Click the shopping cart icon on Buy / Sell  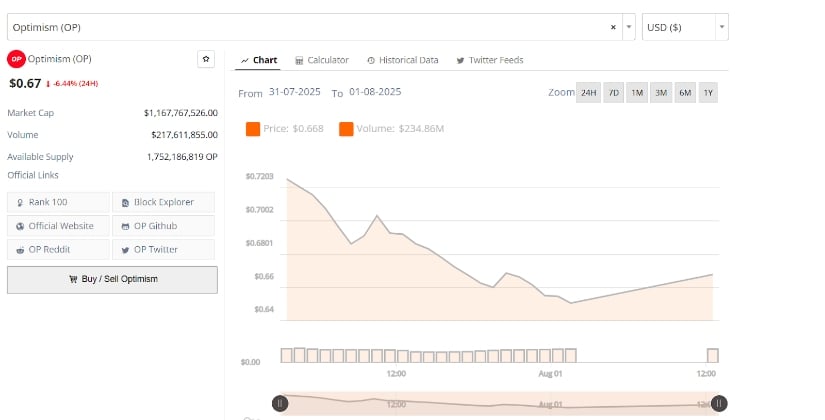[73, 279]
